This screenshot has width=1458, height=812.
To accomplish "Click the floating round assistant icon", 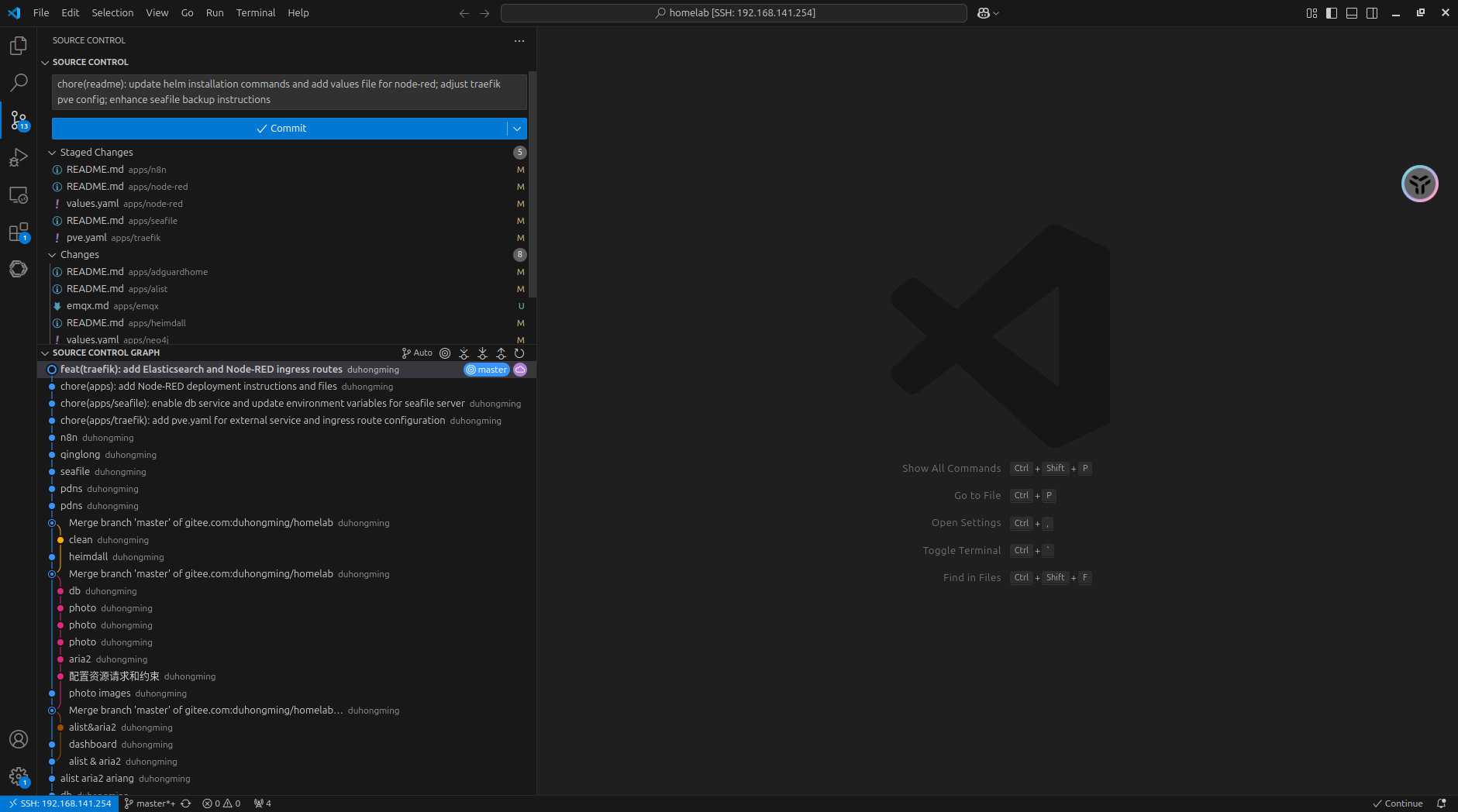I will coord(1419,184).
